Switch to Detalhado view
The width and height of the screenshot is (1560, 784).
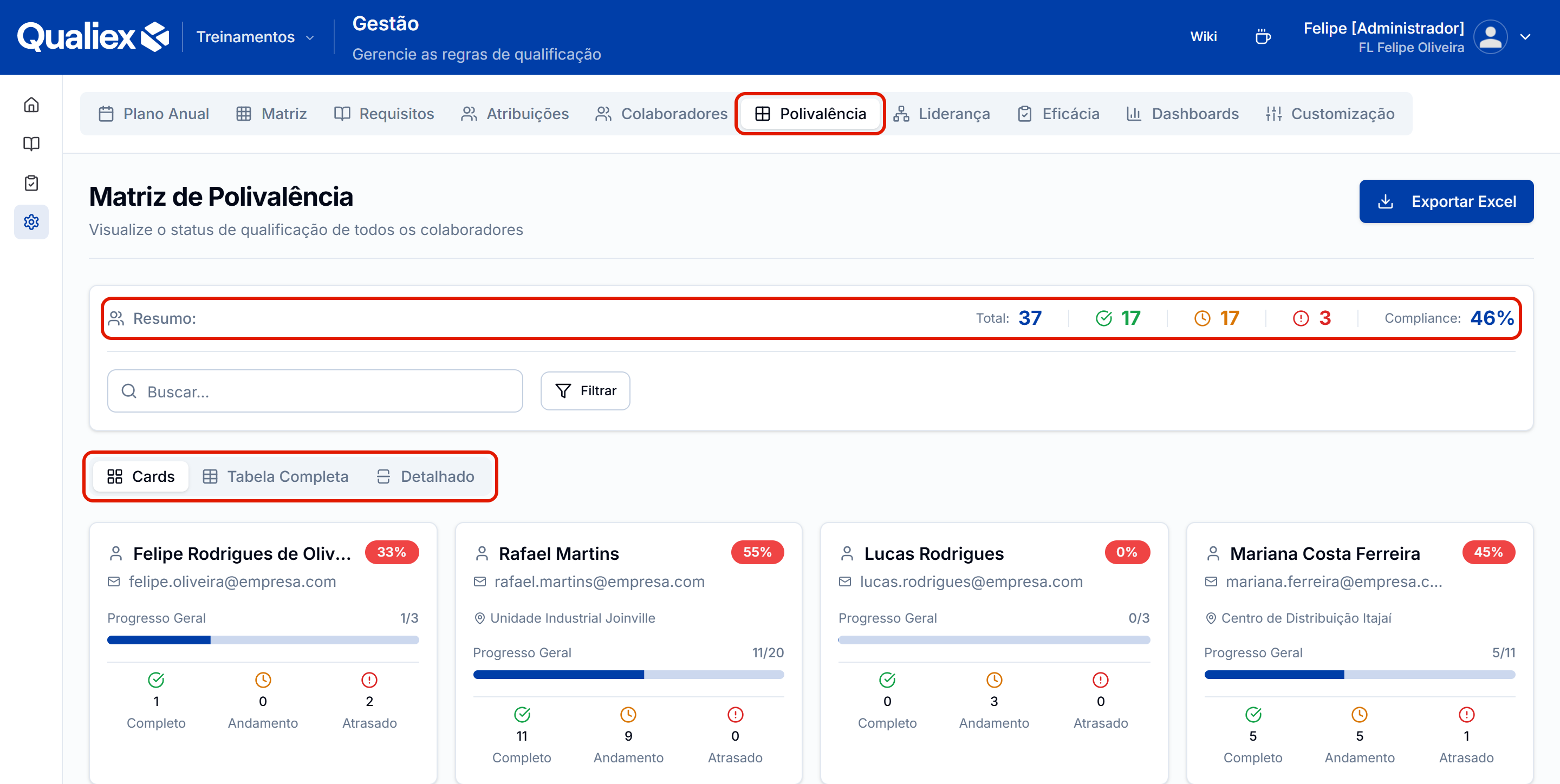click(425, 476)
